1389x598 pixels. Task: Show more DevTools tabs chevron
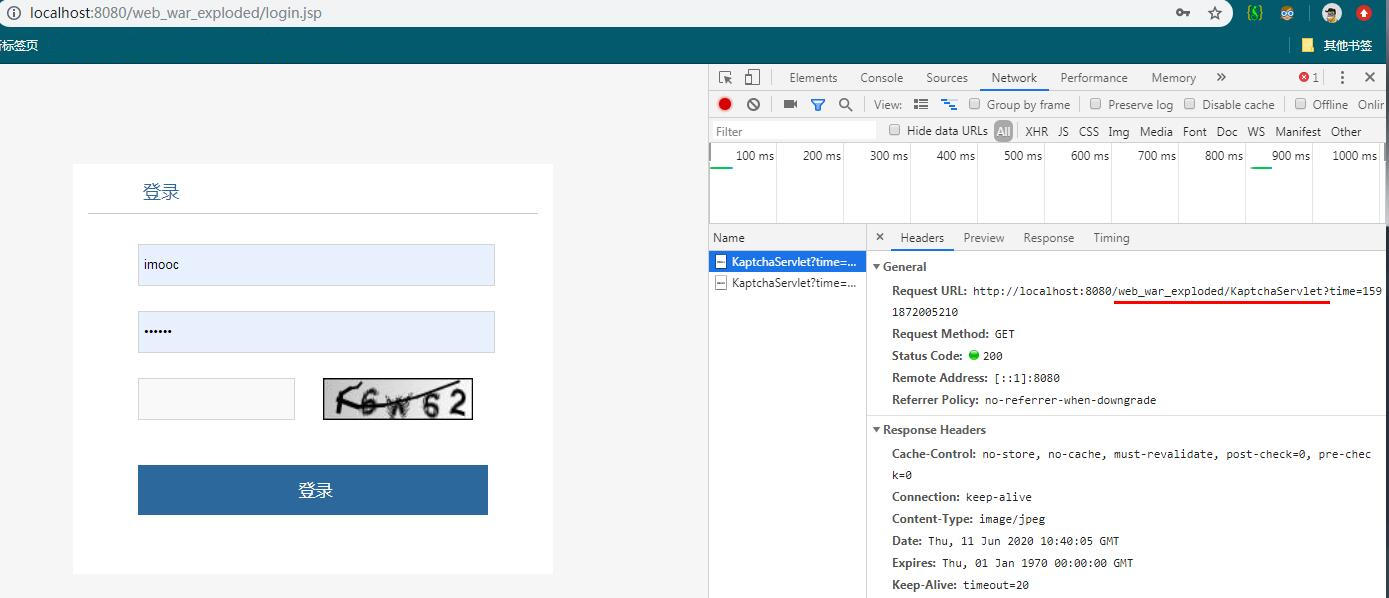(x=1221, y=77)
